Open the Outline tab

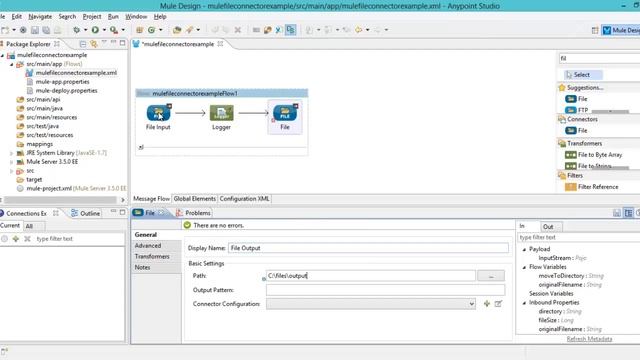tap(85, 213)
